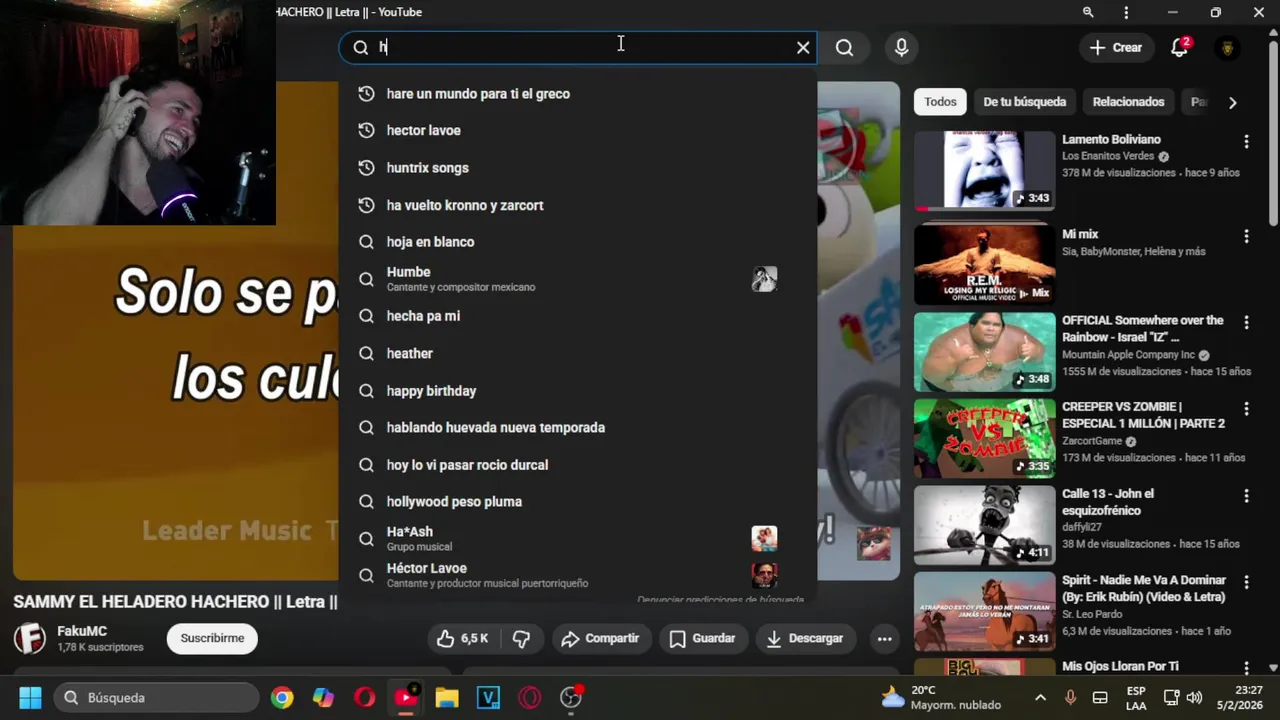This screenshot has height=720, width=1280.
Task: Click the browser zoom magnifier in title bar
Action: 1088,12
